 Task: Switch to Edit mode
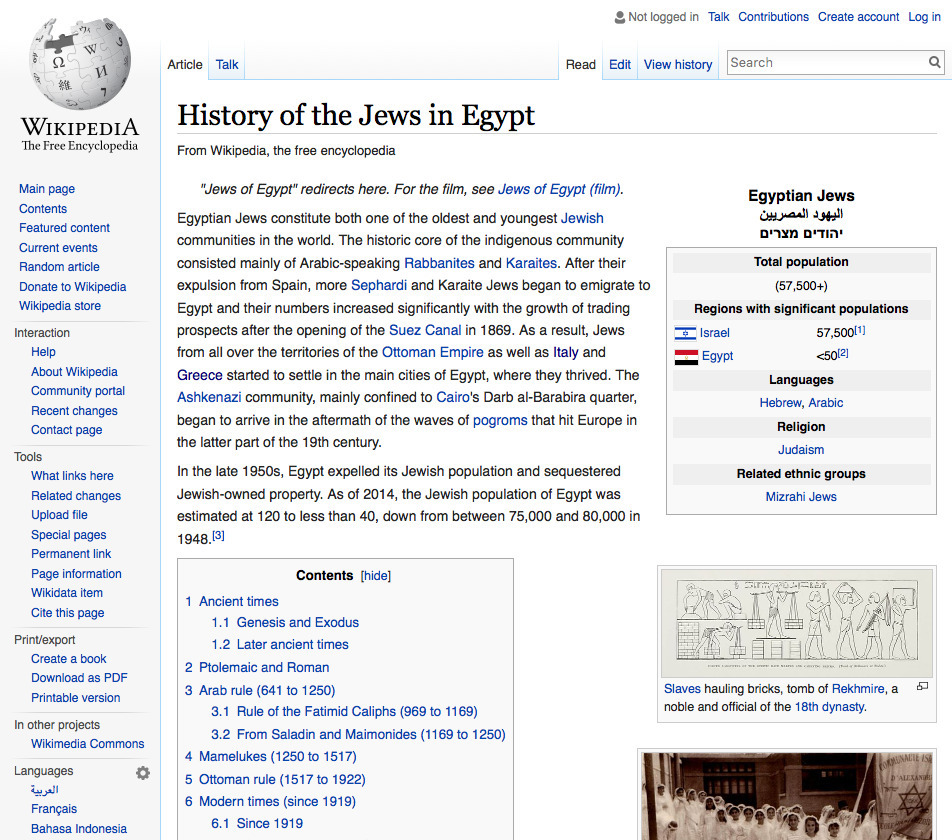pos(619,64)
